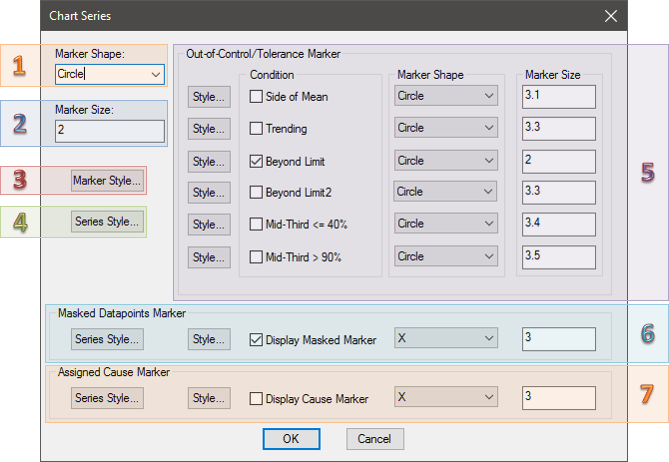Click the Beyond Limit marker size field

558,161
